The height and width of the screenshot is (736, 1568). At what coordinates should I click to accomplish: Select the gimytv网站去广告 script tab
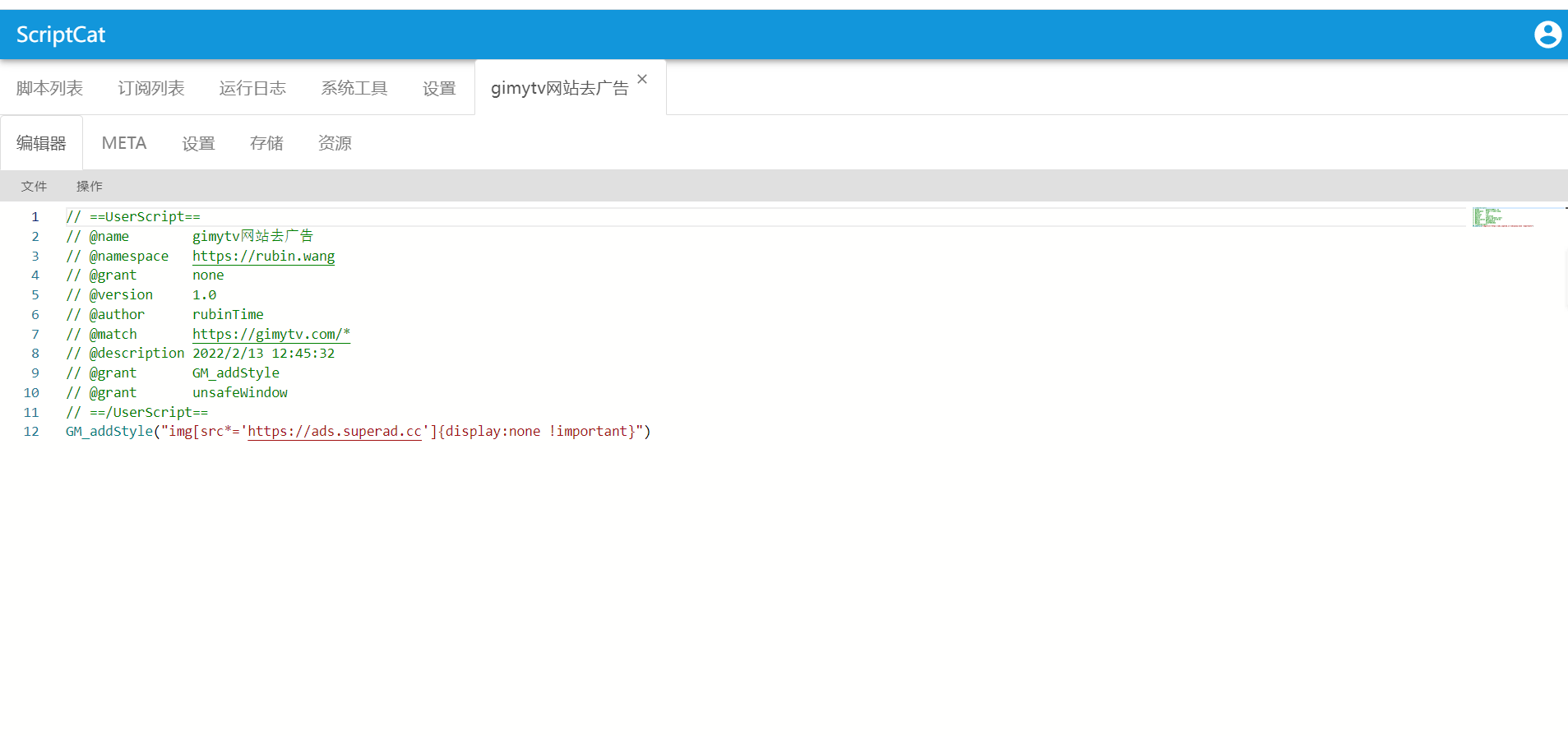point(559,88)
